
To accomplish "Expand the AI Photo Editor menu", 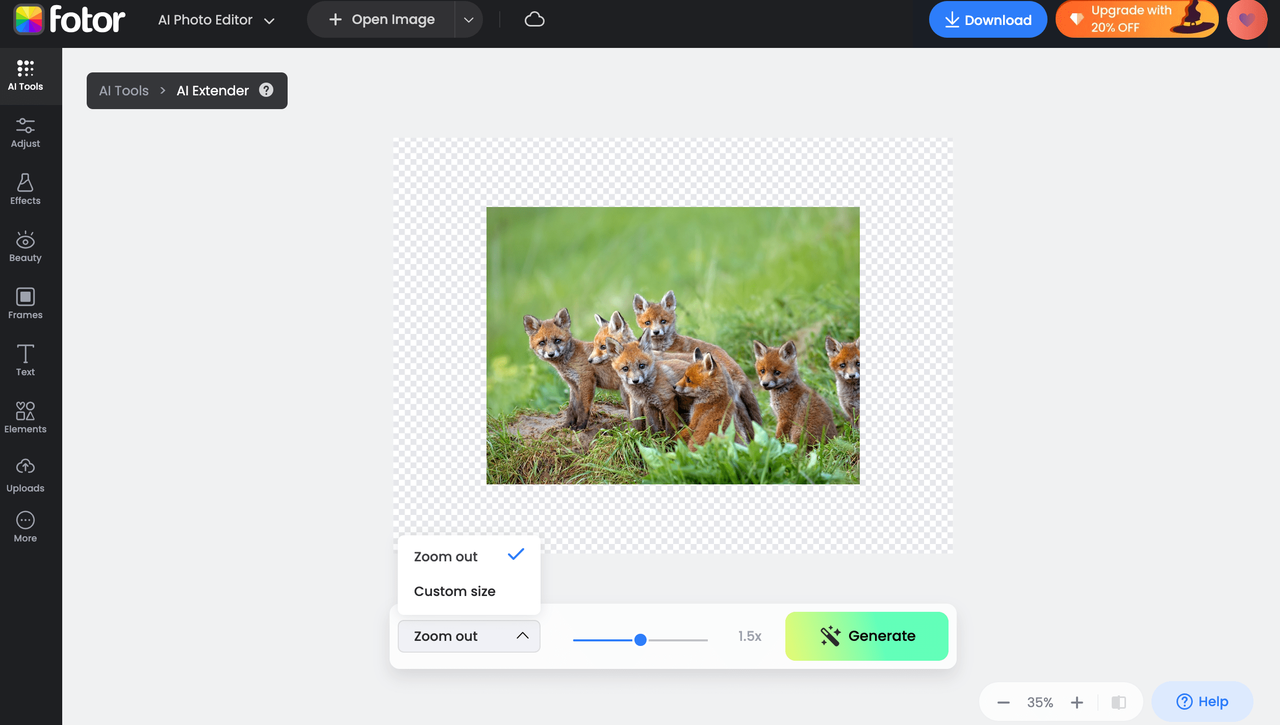I will coord(216,19).
